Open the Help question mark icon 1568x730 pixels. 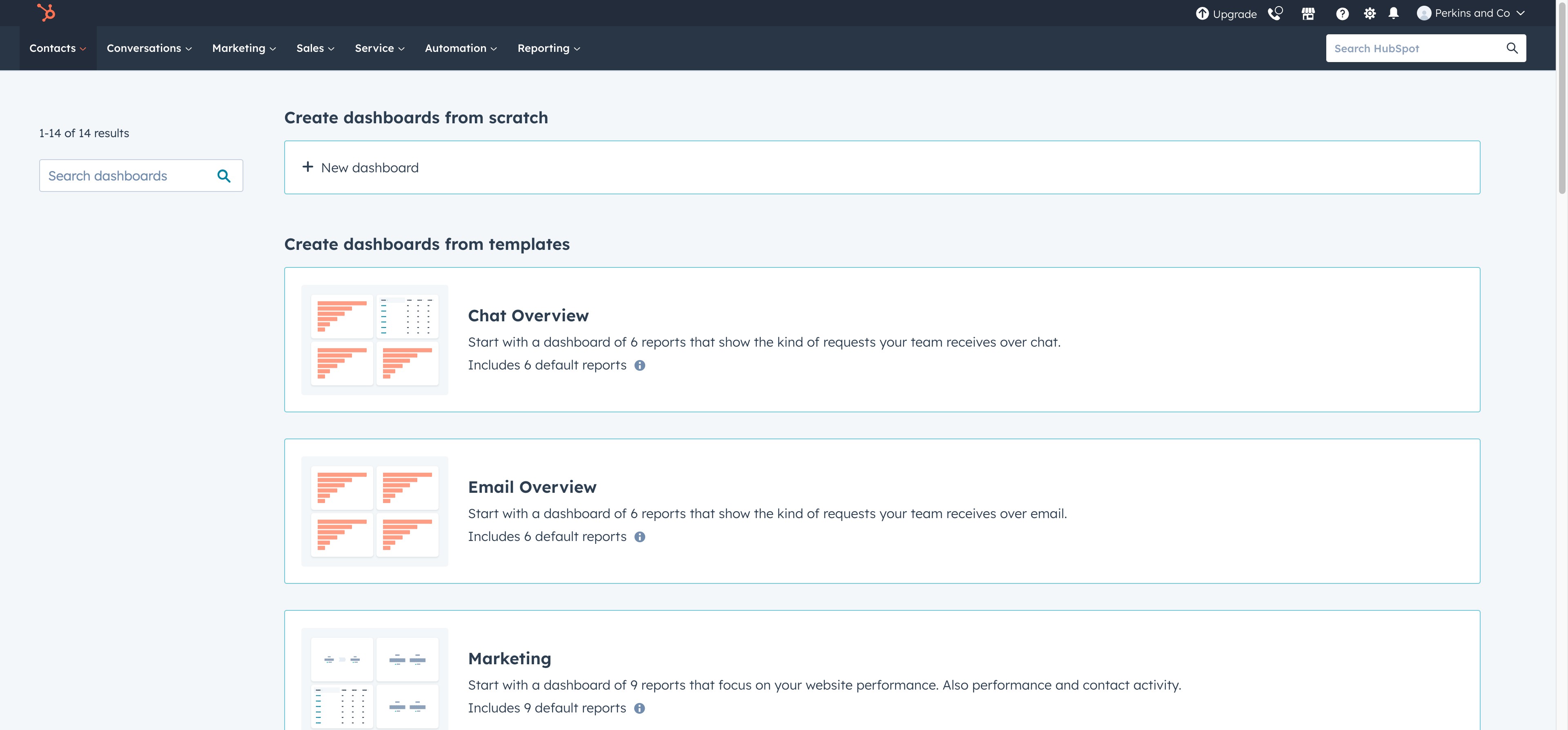pos(1341,13)
